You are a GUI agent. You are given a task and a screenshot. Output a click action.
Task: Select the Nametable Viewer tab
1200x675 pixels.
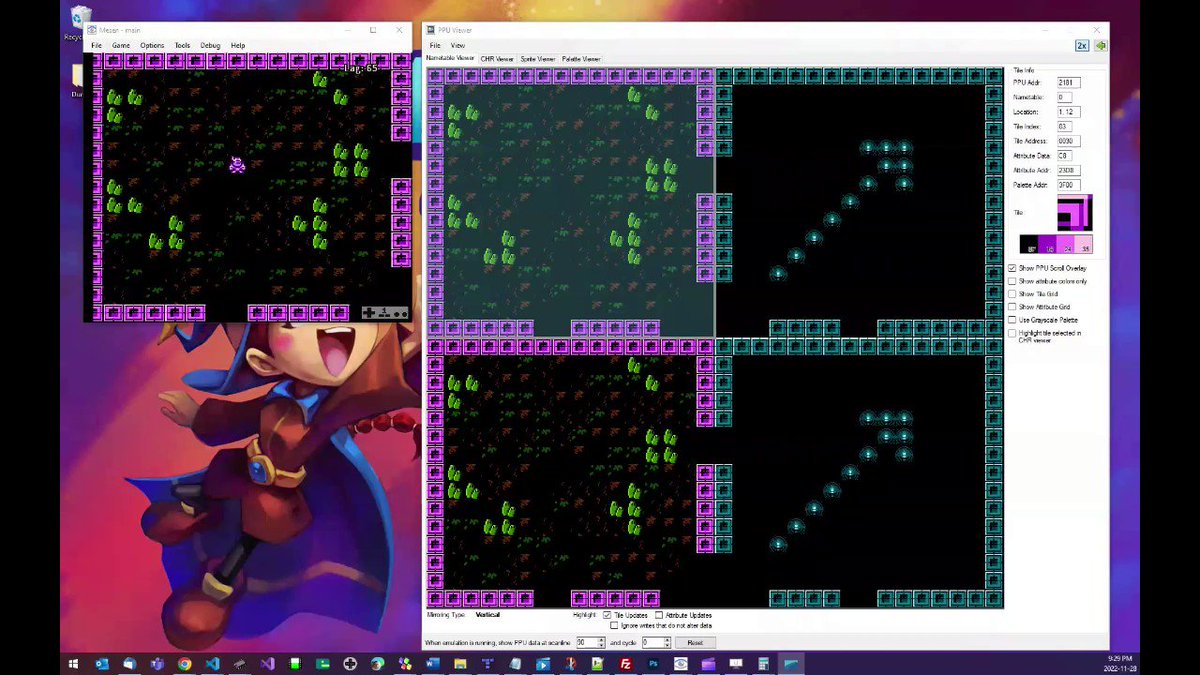pyautogui.click(x=449, y=59)
